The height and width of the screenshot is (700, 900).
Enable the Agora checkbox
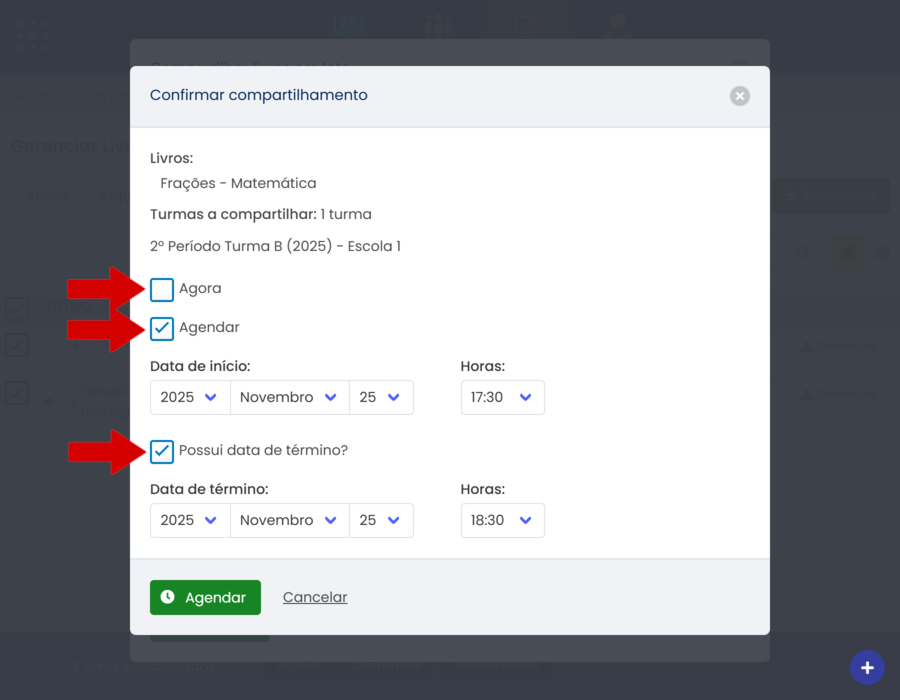tap(162, 289)
